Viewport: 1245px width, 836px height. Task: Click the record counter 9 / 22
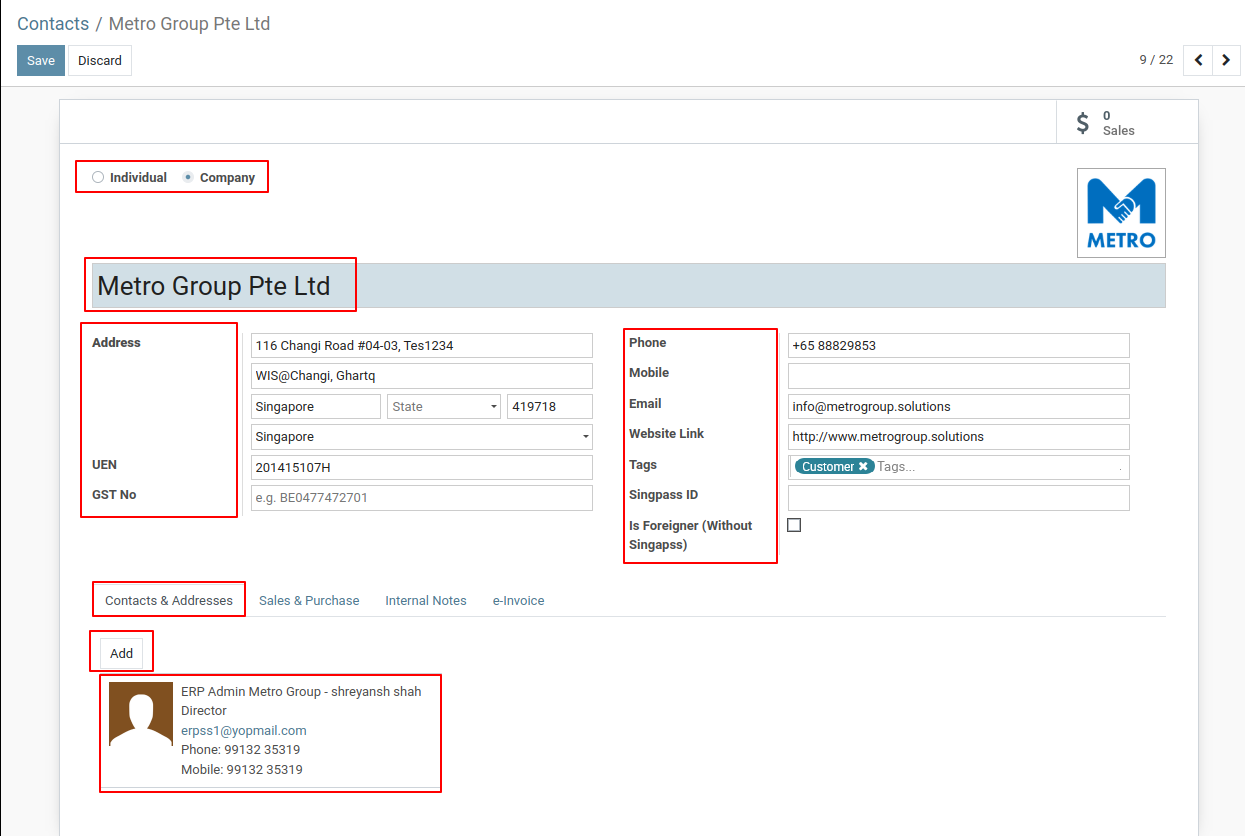1156,60
